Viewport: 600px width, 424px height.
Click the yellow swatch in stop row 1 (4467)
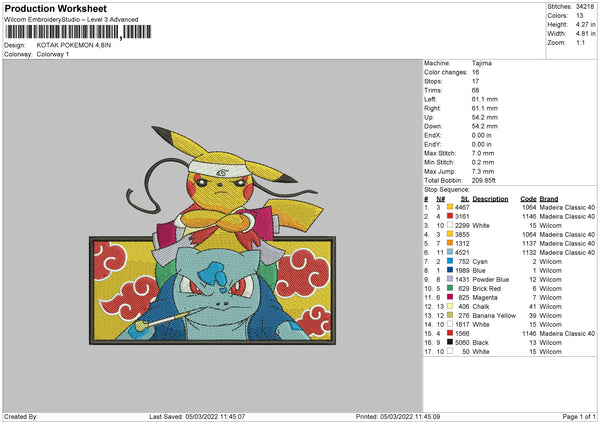(450, 207)
